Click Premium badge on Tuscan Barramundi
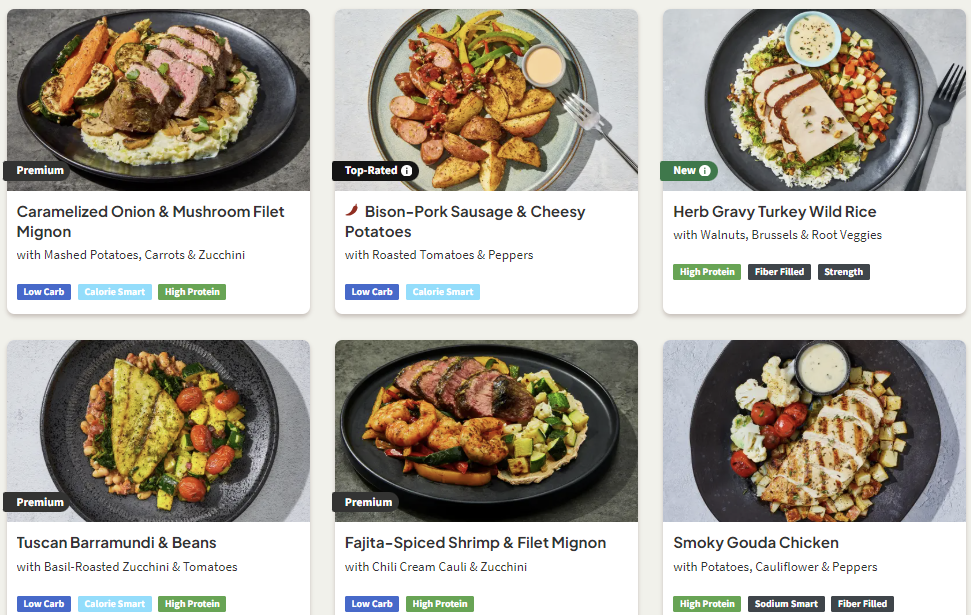 pyautogui.click(x=38, y=502)
